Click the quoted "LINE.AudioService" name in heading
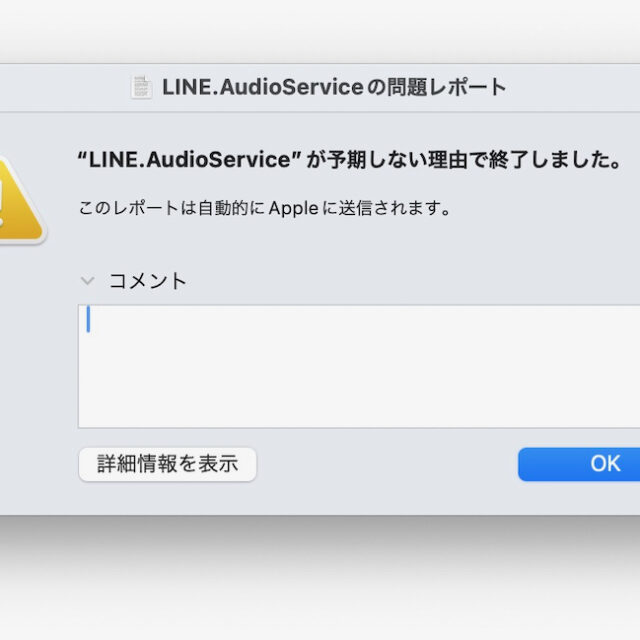 [x=189, y=159]
